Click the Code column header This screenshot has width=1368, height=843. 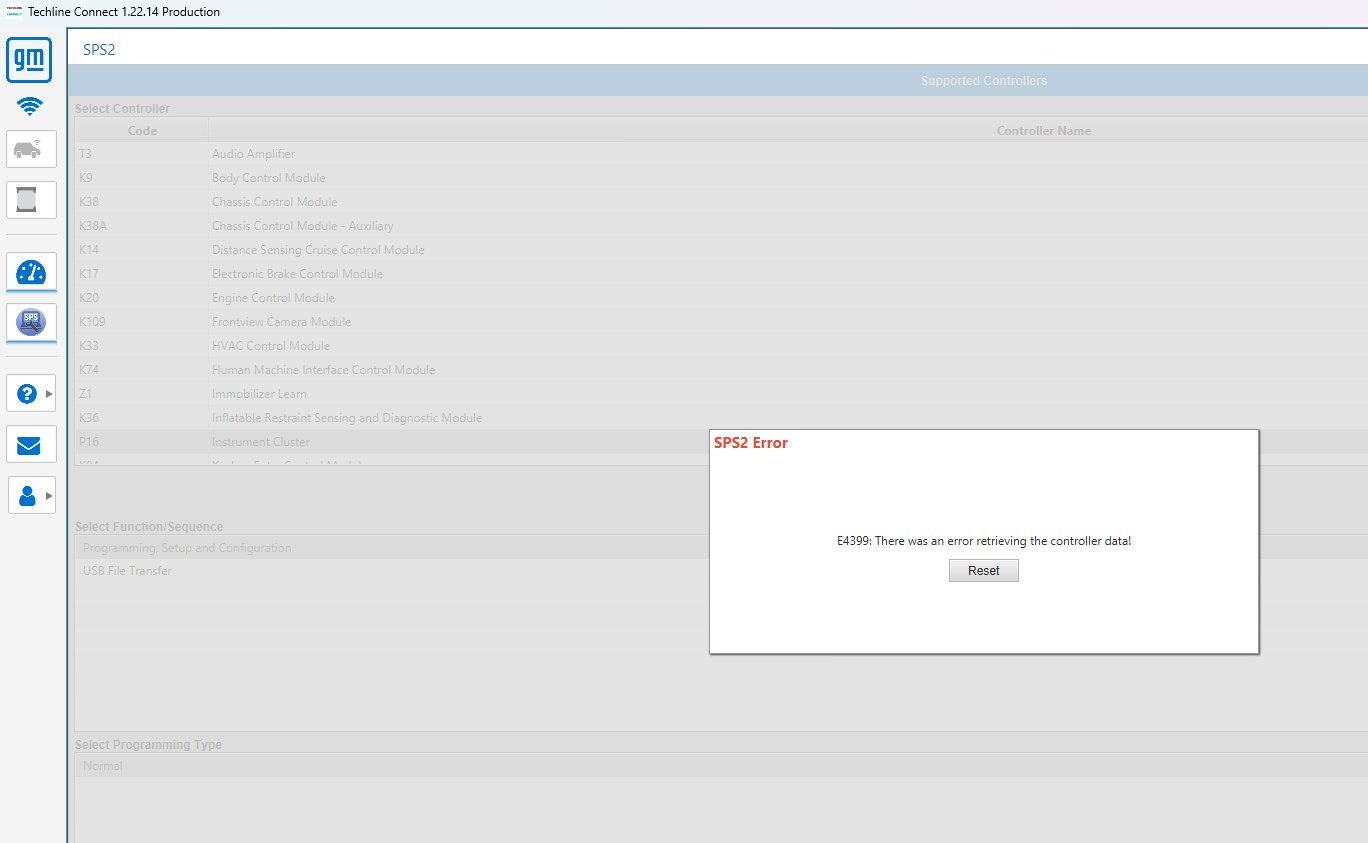tap(142, 131)
